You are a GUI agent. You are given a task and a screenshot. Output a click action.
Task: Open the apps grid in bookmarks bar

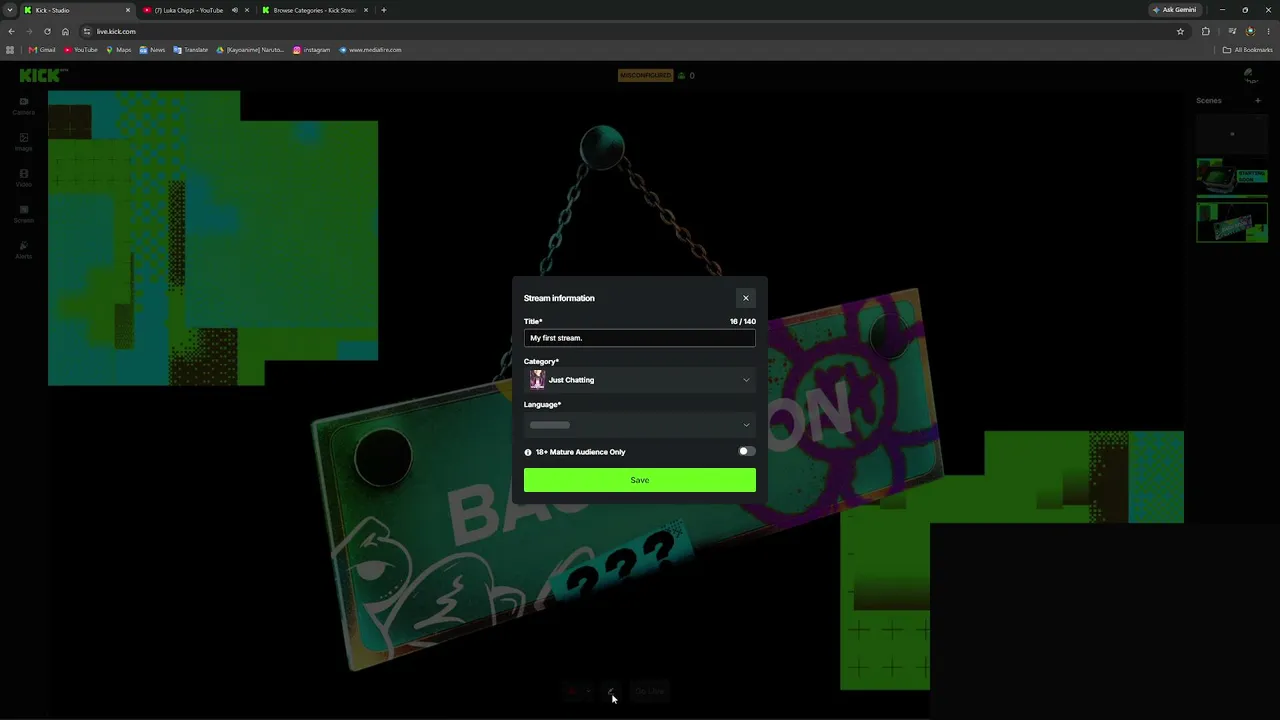coord(10,50)
